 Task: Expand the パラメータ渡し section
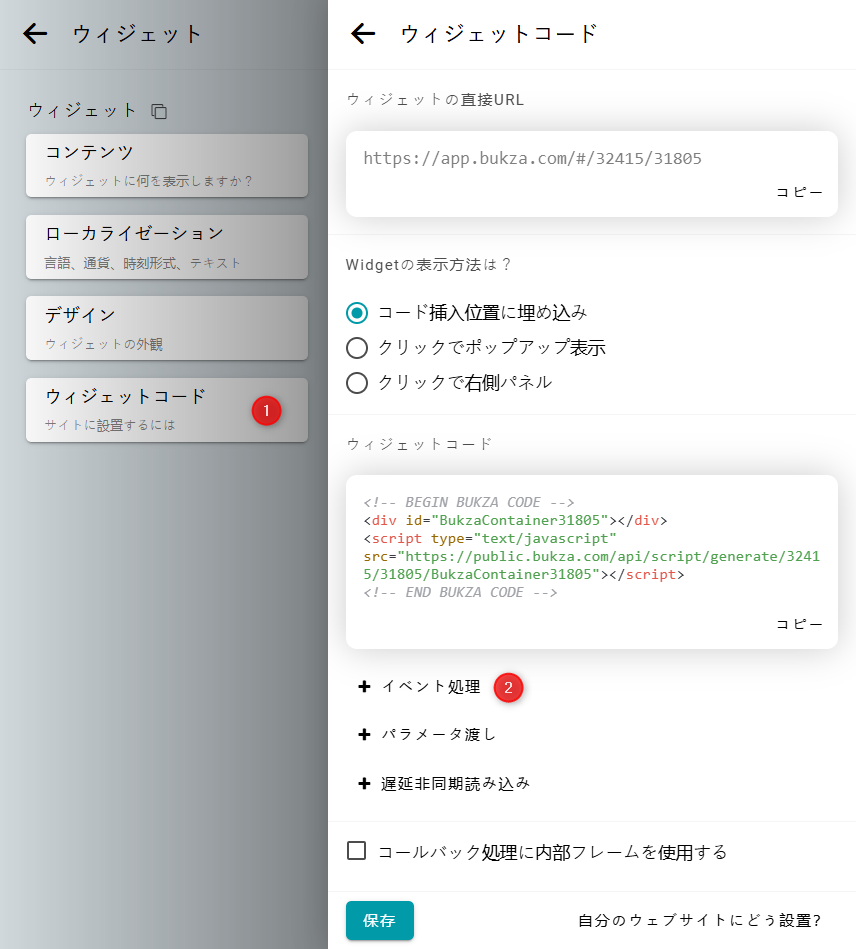click(x=439, y=735)
